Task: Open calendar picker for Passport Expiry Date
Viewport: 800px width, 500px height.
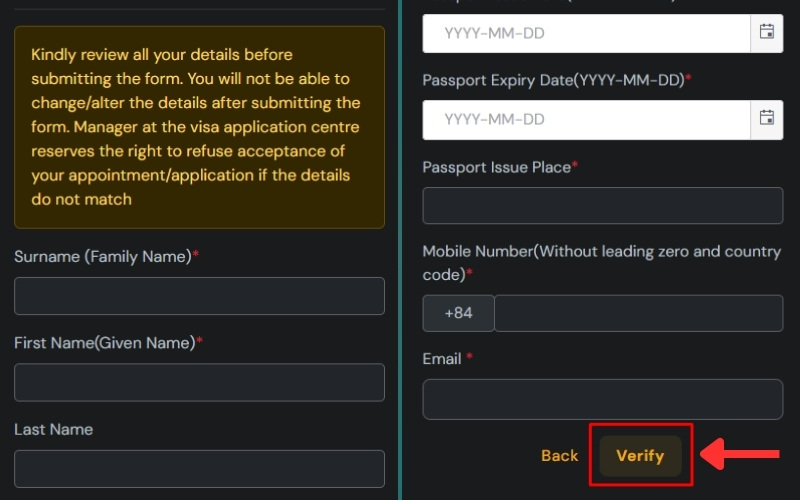Action: click(x=767, y=119)
